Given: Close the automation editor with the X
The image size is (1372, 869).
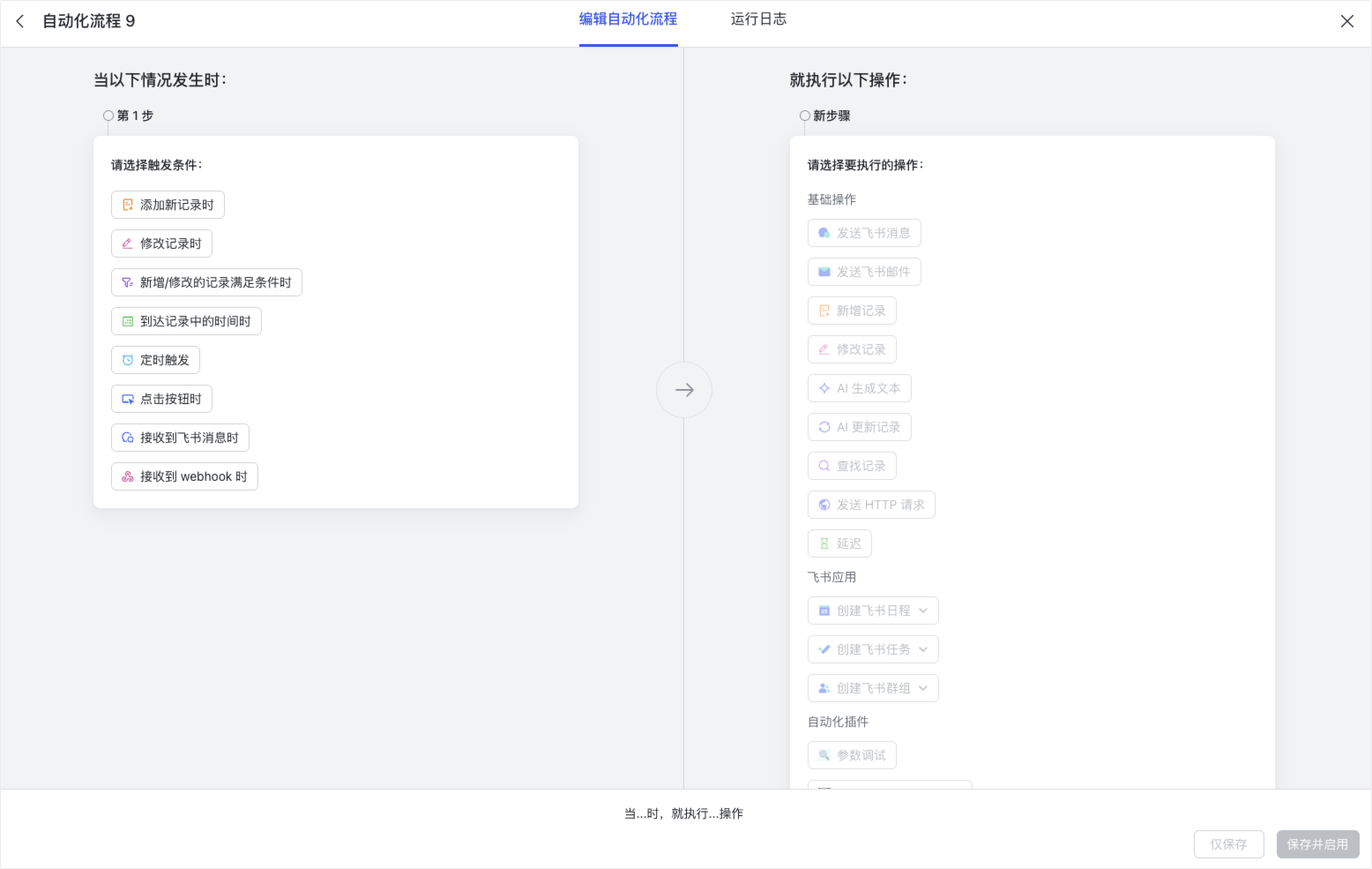Looking at the screenshot, I should pos(1346,21).
